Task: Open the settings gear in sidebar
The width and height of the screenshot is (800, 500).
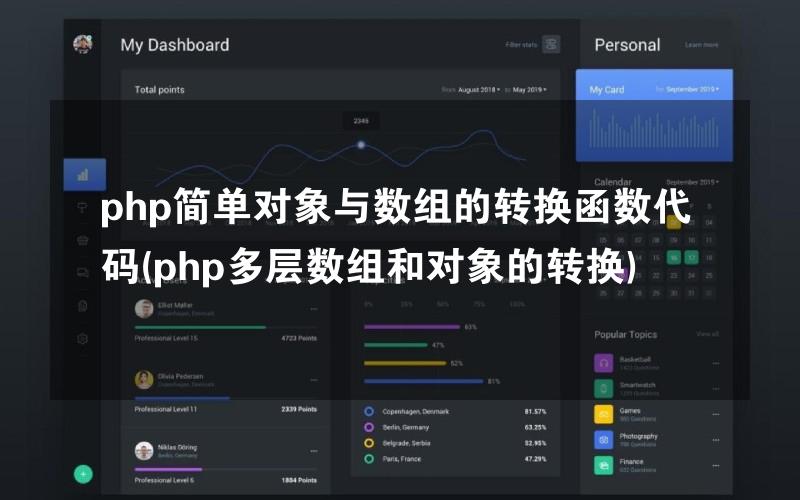Action: (83, 339)
